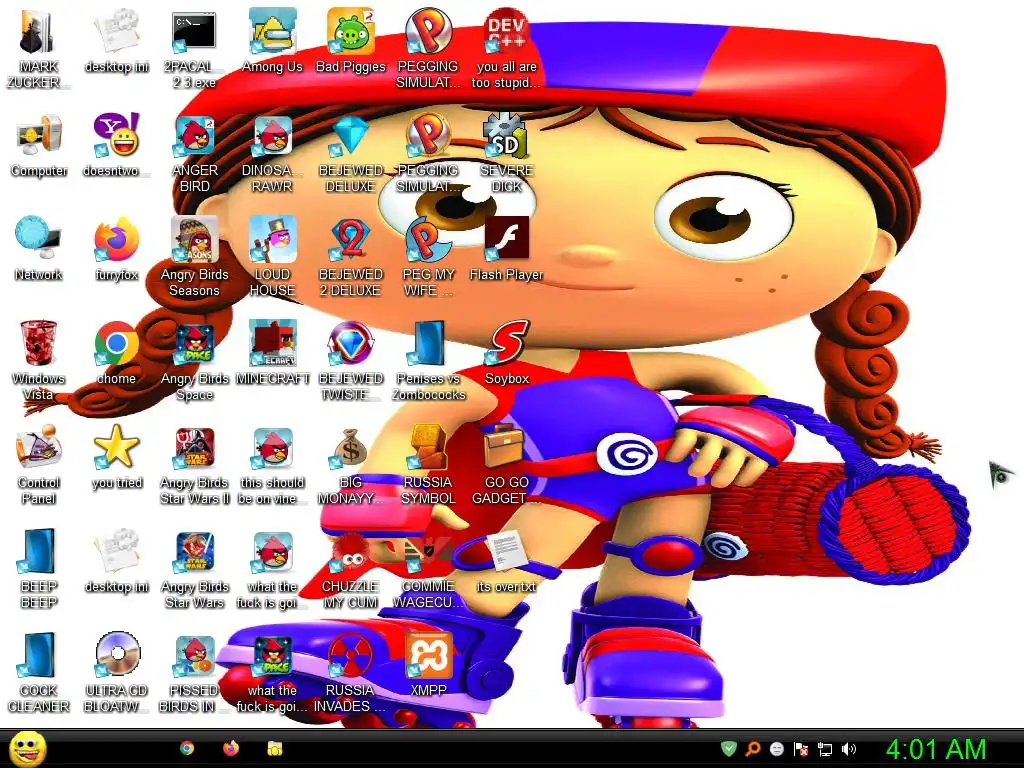This screenshot has width=1024, height=768.
Task: Launch the Angry Birds Space shortcut
Action: (x=194, y=360)
